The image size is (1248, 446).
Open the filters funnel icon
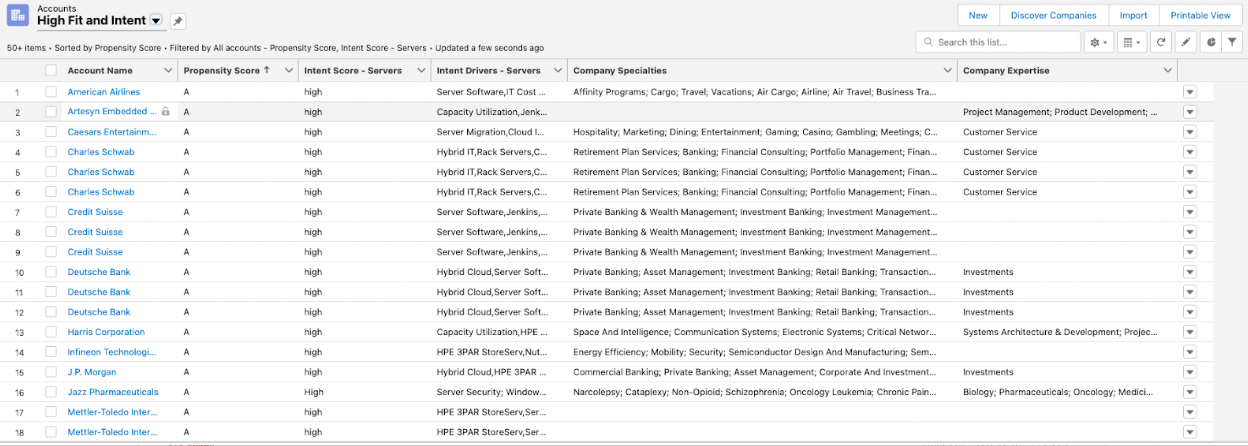tap(1234, 42)
